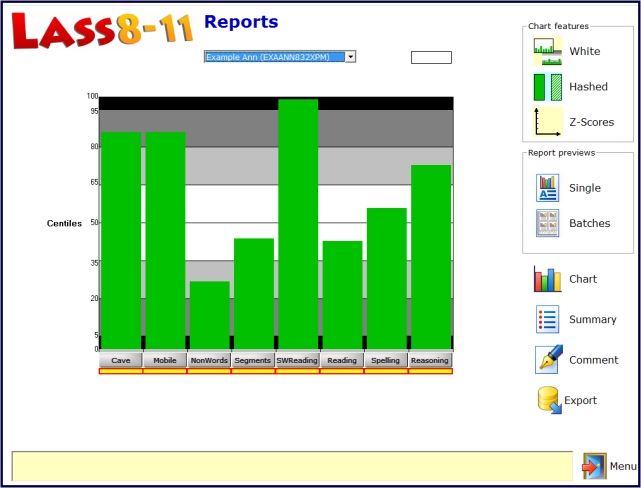This screenshot has width=641, height=488.
Task: Click the Reports heading
Action: (241, 22)
